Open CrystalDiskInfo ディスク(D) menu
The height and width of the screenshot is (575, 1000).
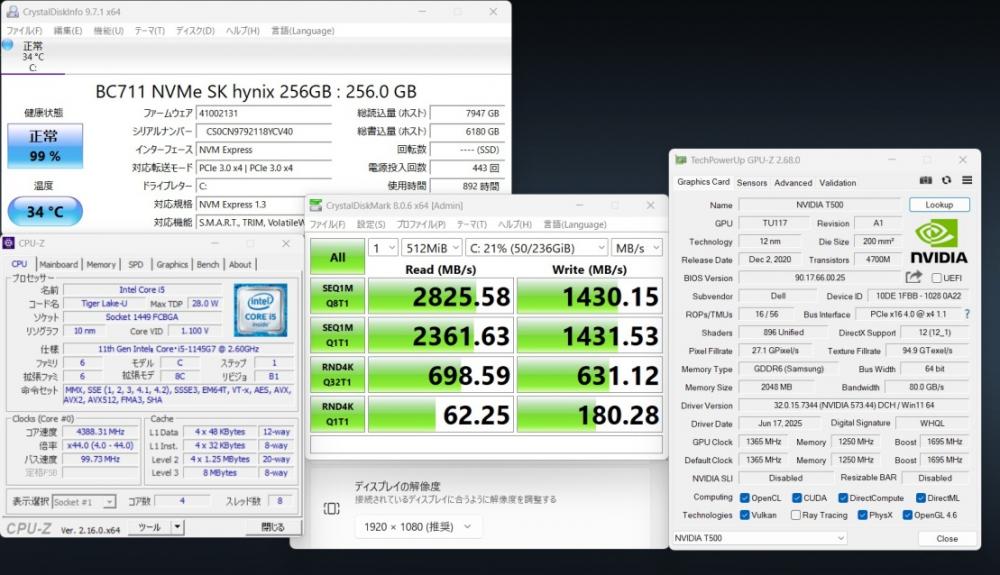(195, 31)
